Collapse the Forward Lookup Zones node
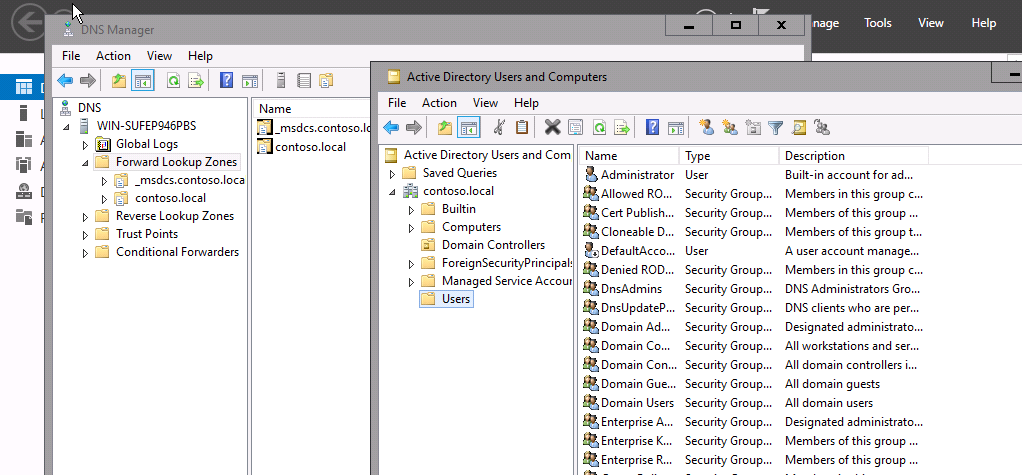The height and width of the screenshot is (475, 1022). coord(85,163)
